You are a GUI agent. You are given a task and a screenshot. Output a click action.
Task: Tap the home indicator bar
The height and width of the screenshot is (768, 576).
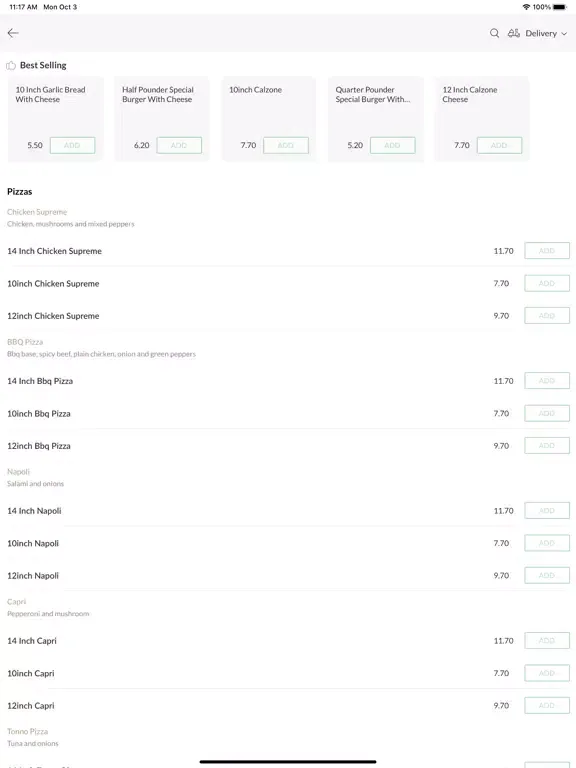point(288,762)
